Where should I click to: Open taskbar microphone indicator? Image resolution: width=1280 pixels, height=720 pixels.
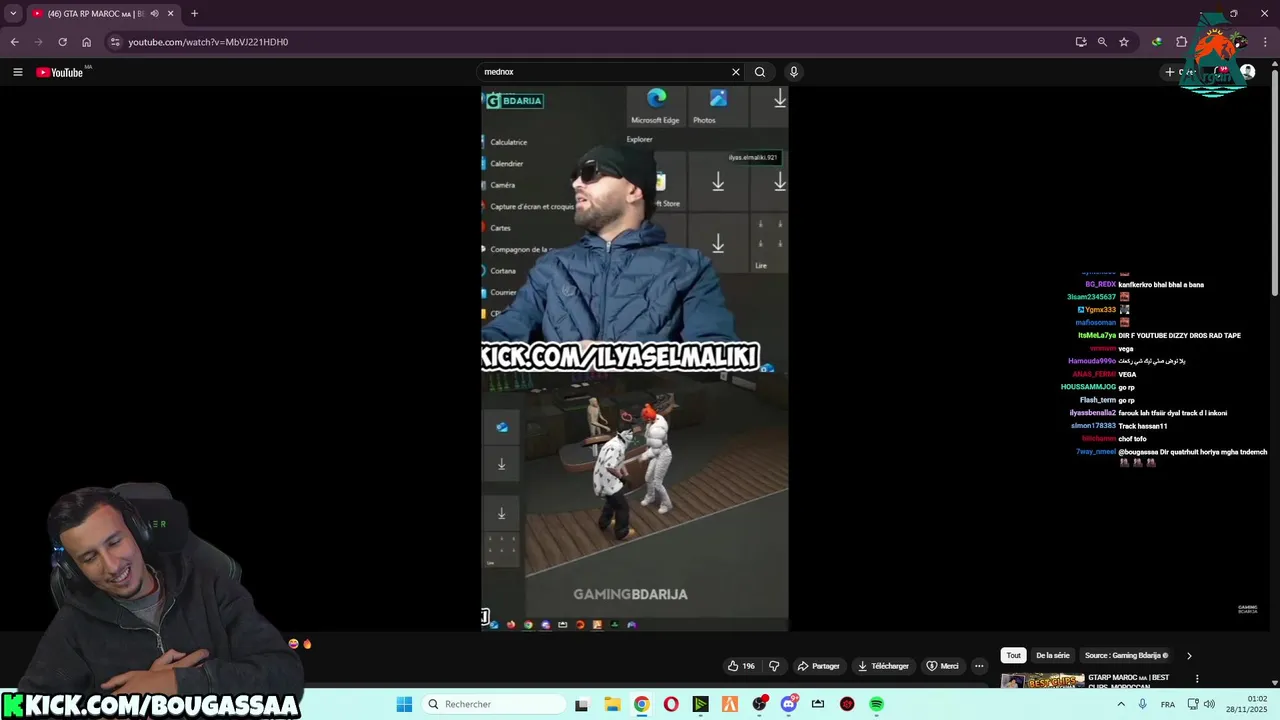[x=1143, y=704]
